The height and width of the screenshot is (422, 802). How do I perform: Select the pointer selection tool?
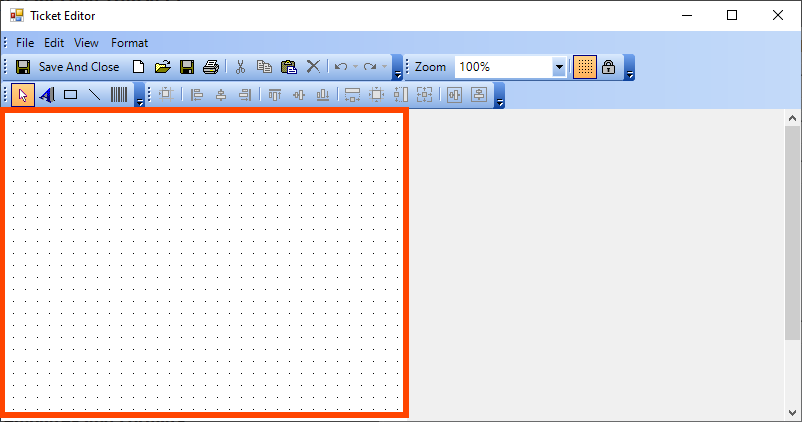point(24,95)
